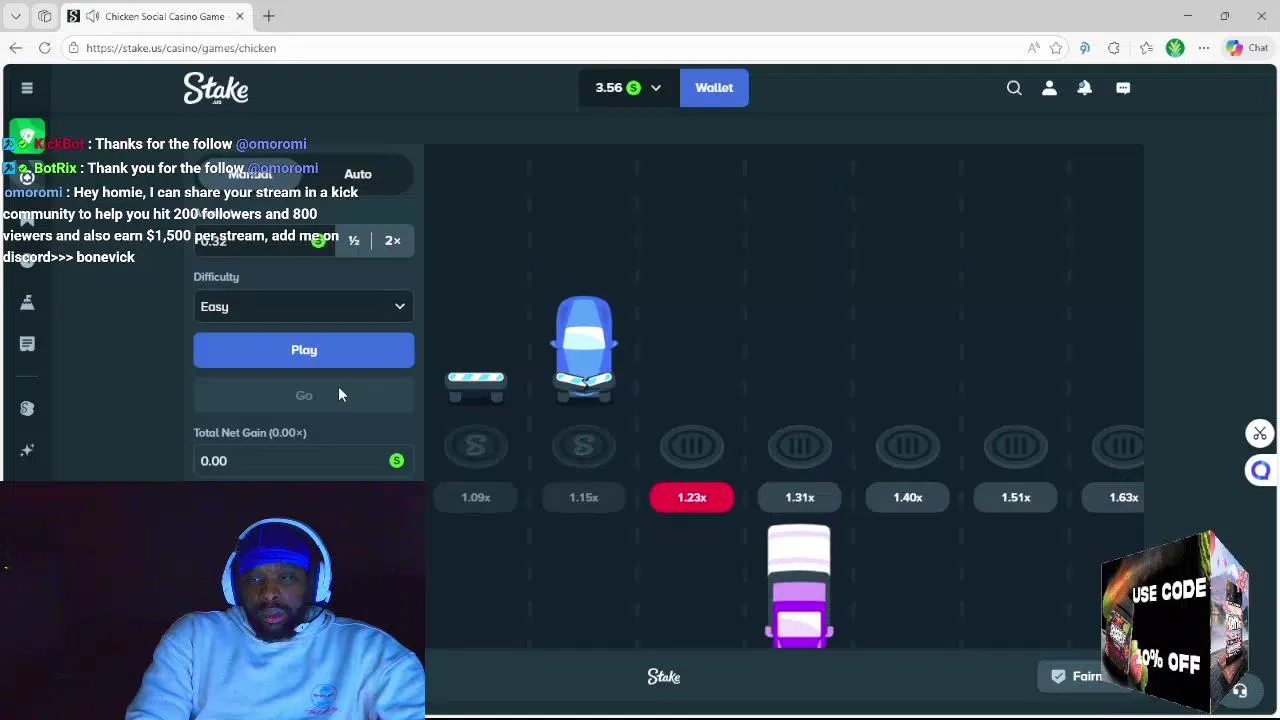Click the green Edge profile avatar
The image size is (1280, 720).
[1175, 48]
